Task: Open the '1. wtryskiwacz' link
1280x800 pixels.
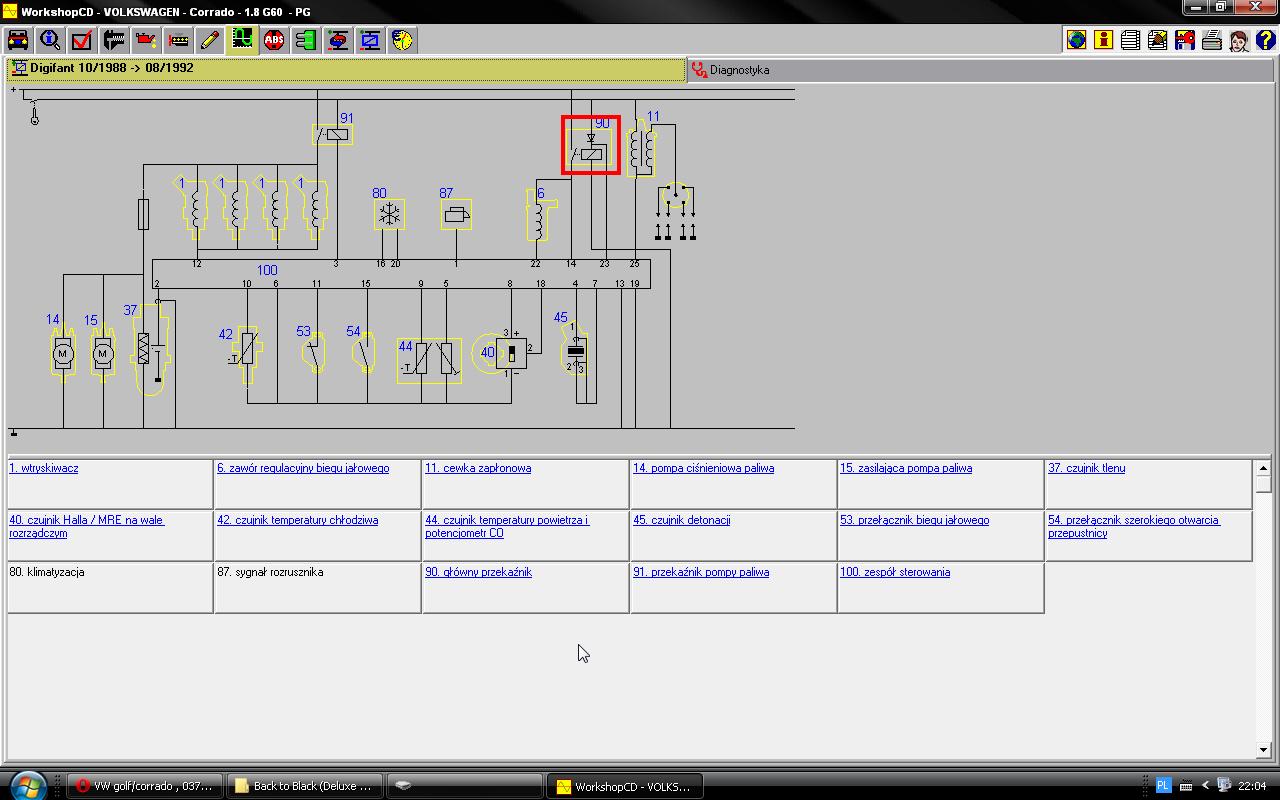Action: [44, 468]
